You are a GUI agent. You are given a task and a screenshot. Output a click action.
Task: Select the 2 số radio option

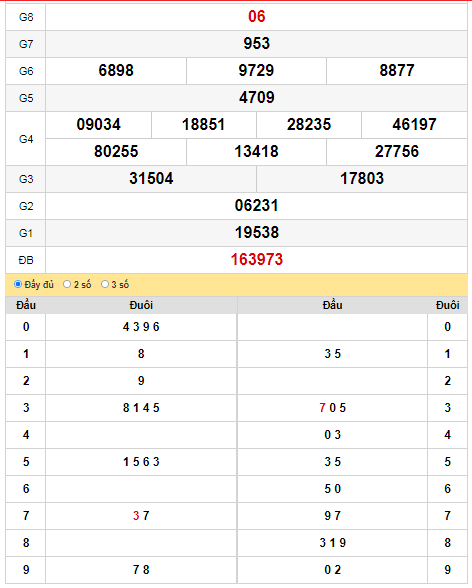[x=67, y=284]
